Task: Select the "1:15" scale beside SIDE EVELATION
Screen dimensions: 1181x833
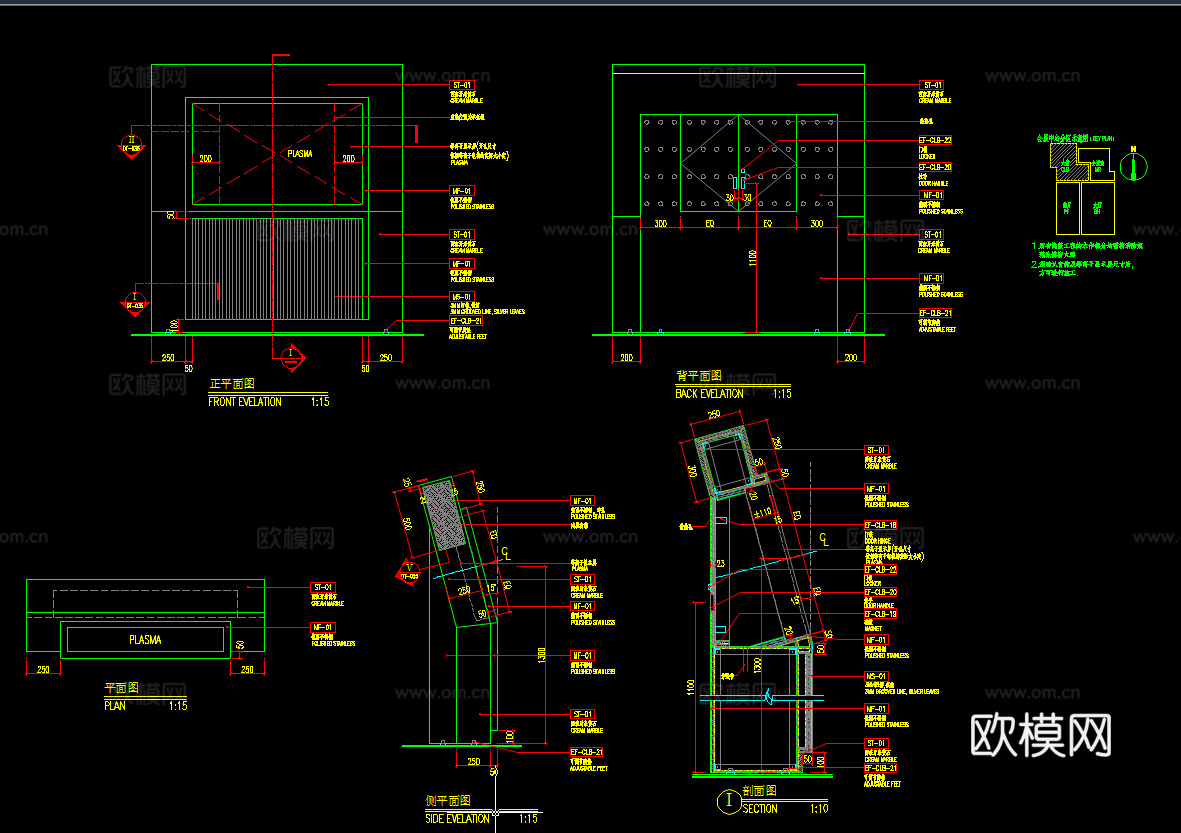Action: pos(528,819)
